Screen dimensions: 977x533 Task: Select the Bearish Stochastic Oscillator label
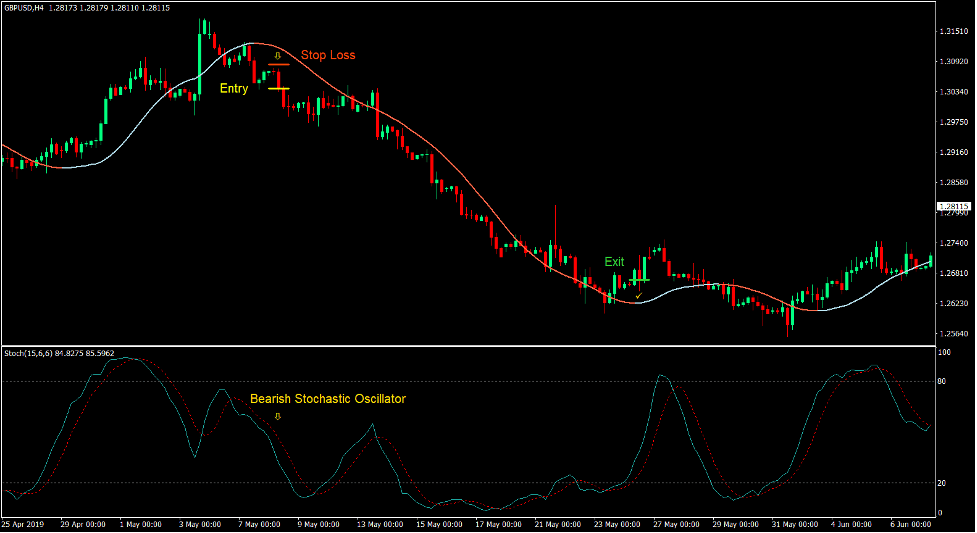tap(328, 399)
